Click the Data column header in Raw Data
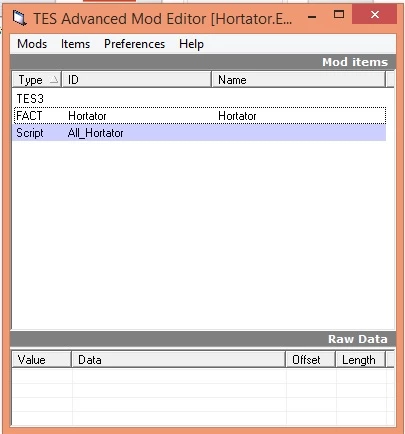 [x=179, y=360]
